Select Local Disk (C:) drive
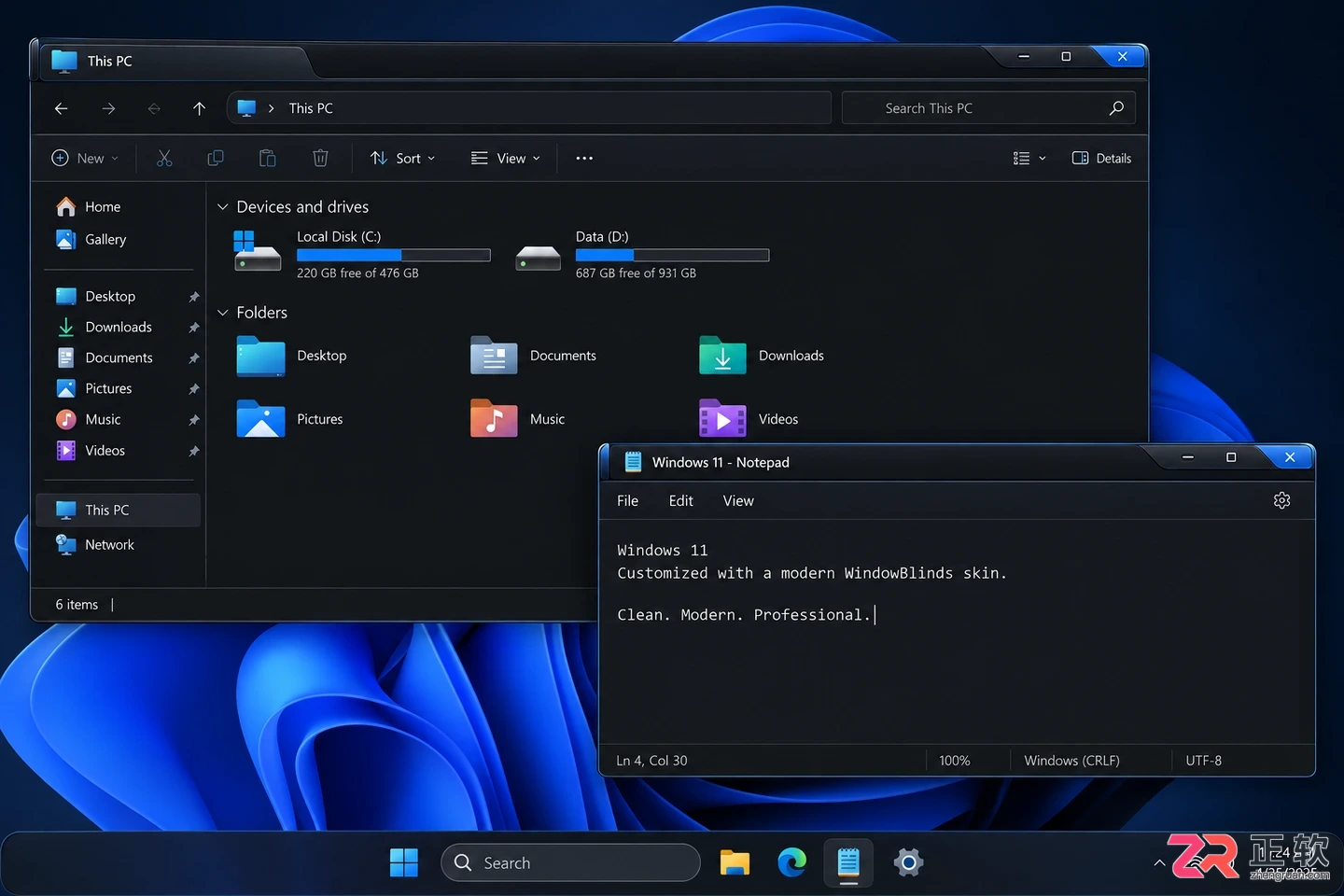 362,254
